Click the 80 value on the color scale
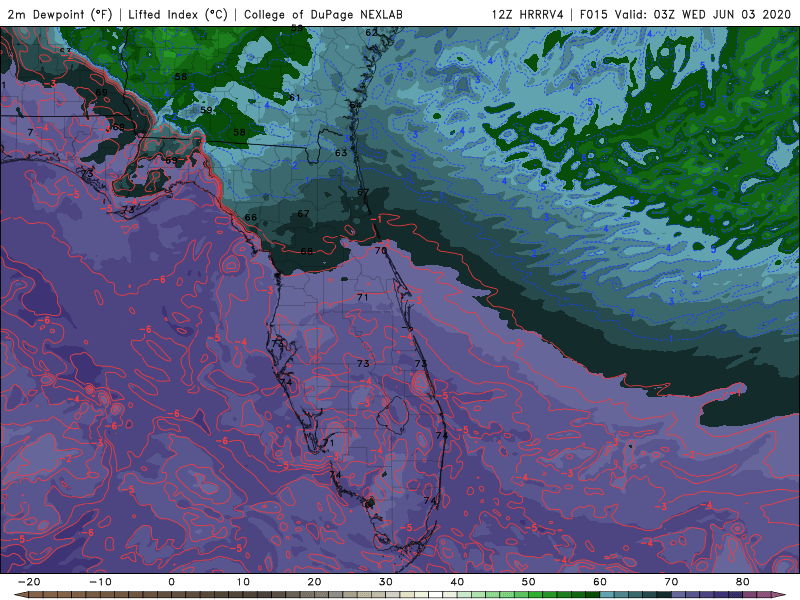Image resolution: width=800 pixels, height=600 pixels. pos(743,582)
